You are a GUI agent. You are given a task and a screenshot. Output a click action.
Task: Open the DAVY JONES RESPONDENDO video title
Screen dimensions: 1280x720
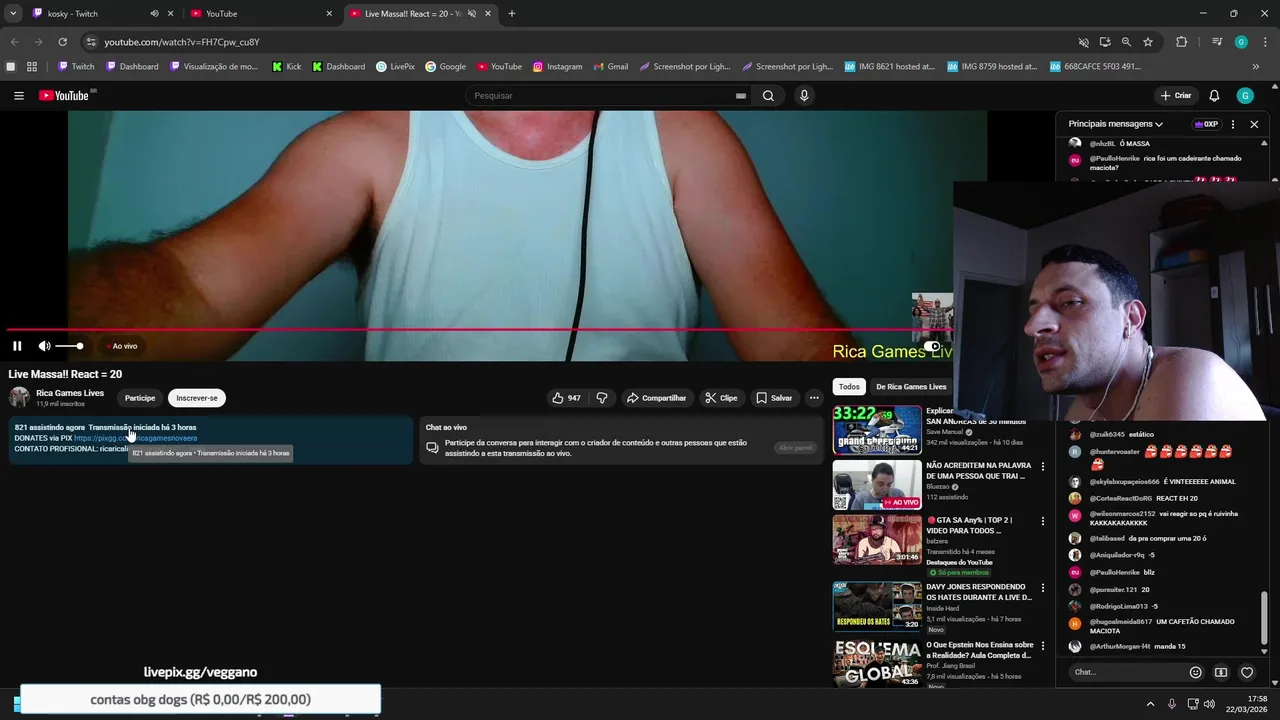[x=979, y=592]
